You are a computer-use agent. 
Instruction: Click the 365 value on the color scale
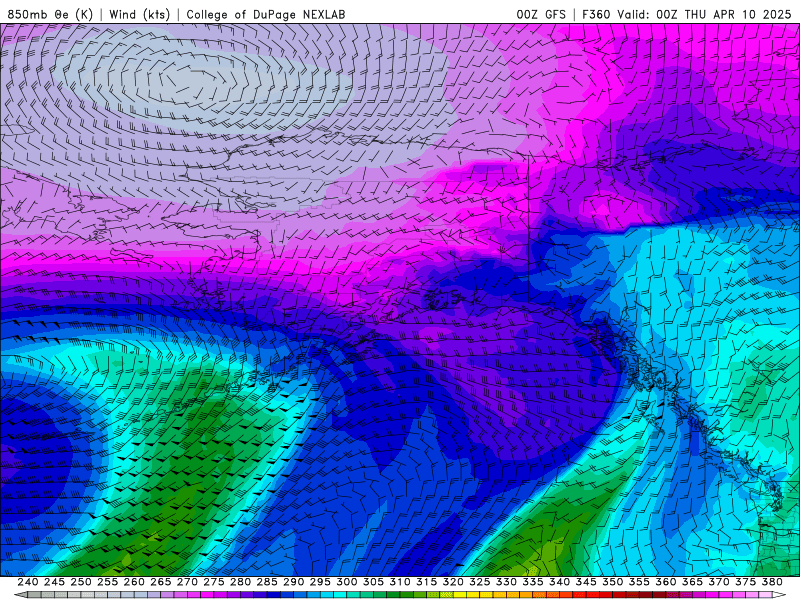tap(692, 582)
